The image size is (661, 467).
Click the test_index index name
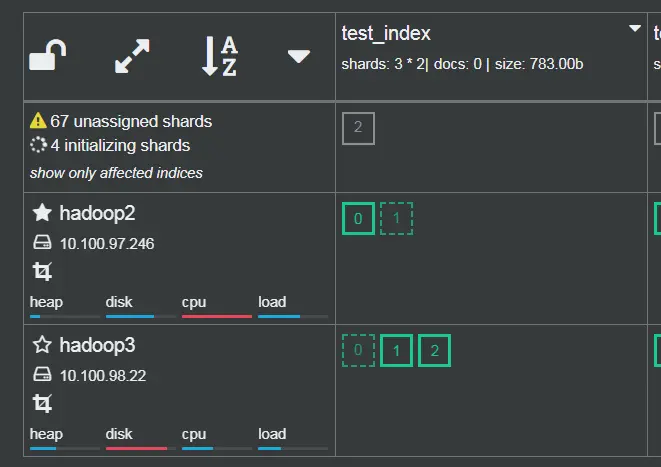point(386,33)
